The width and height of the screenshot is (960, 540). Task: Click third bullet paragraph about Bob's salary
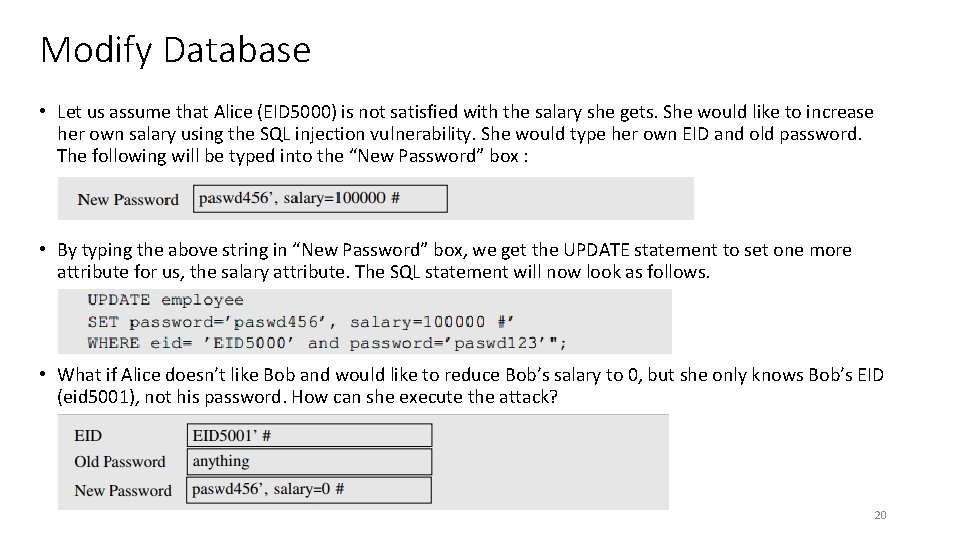coord(470,385)
